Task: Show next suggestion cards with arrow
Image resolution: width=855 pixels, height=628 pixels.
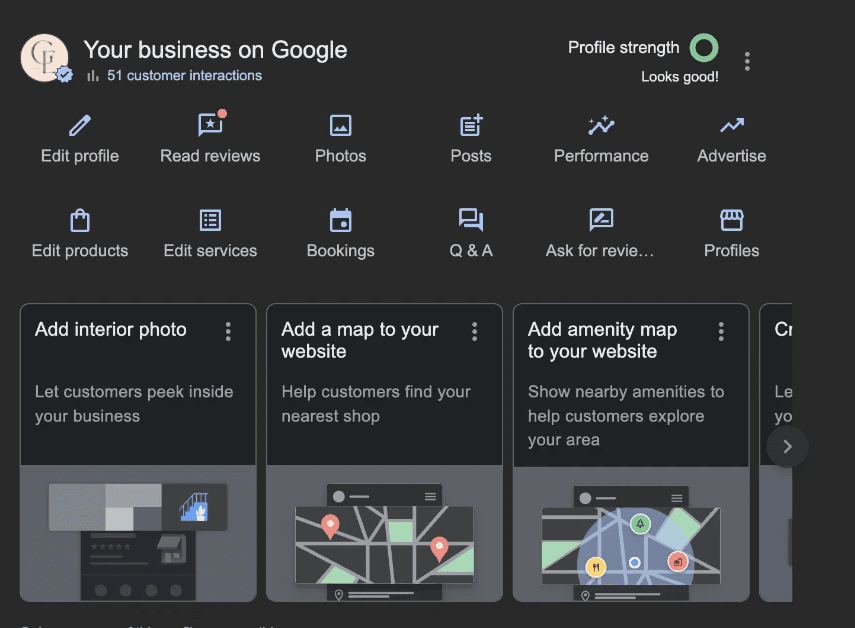Action: click(x=787, y=447)
